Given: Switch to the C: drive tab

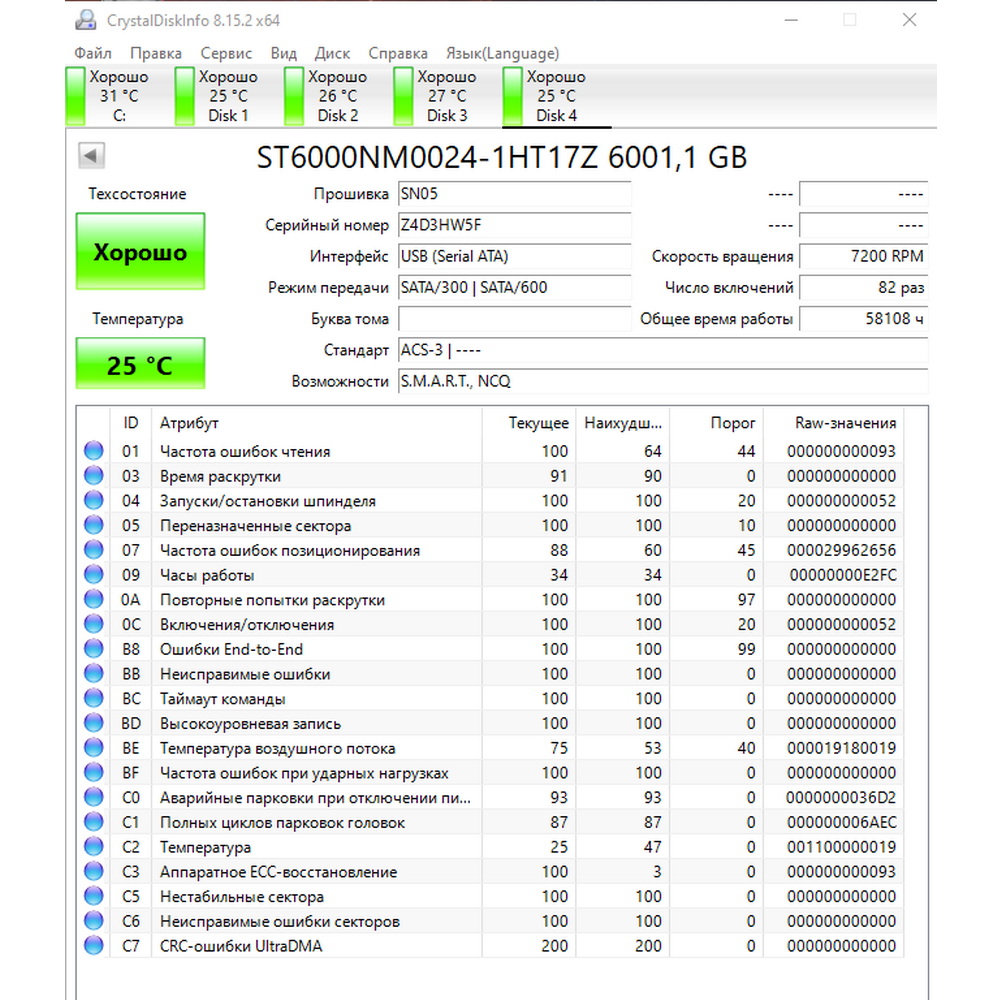Looking at the screenshot, I should click(x=119, y=96).
